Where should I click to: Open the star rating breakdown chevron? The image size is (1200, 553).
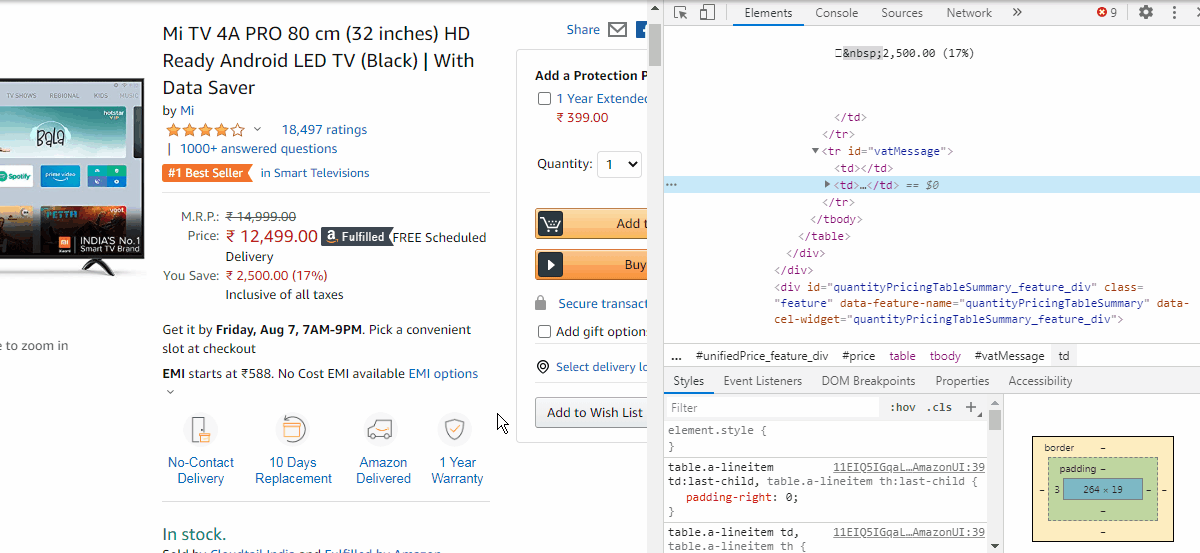(257, 129)
